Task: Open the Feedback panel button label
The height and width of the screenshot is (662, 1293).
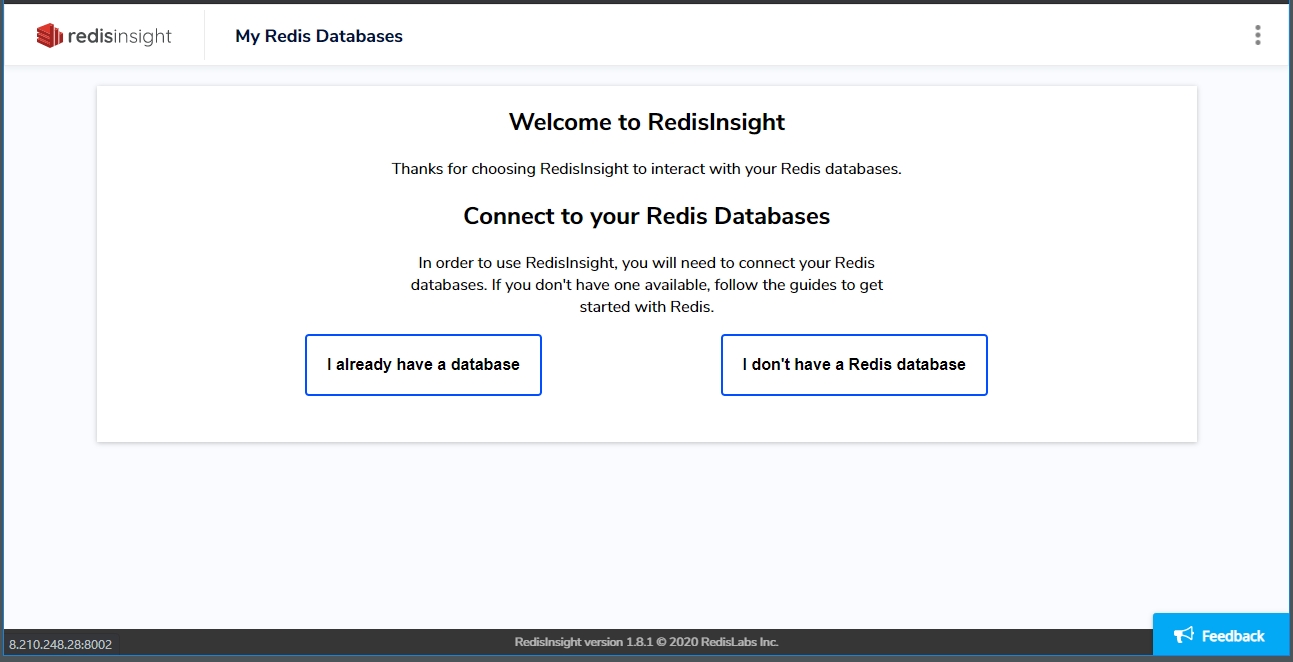Action: click(1232, 636)
